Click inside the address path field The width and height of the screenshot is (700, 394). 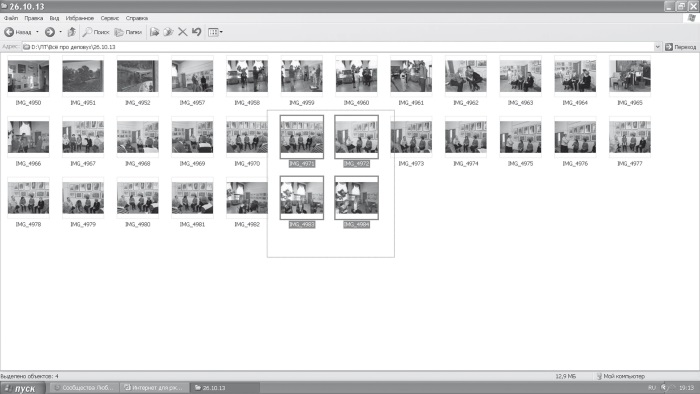point(338,47)
